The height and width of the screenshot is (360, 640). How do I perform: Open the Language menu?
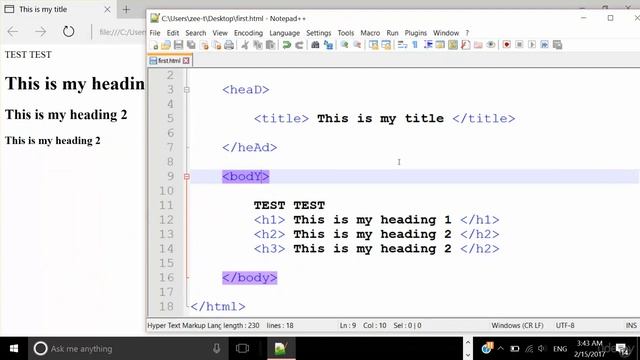point(284,33)
